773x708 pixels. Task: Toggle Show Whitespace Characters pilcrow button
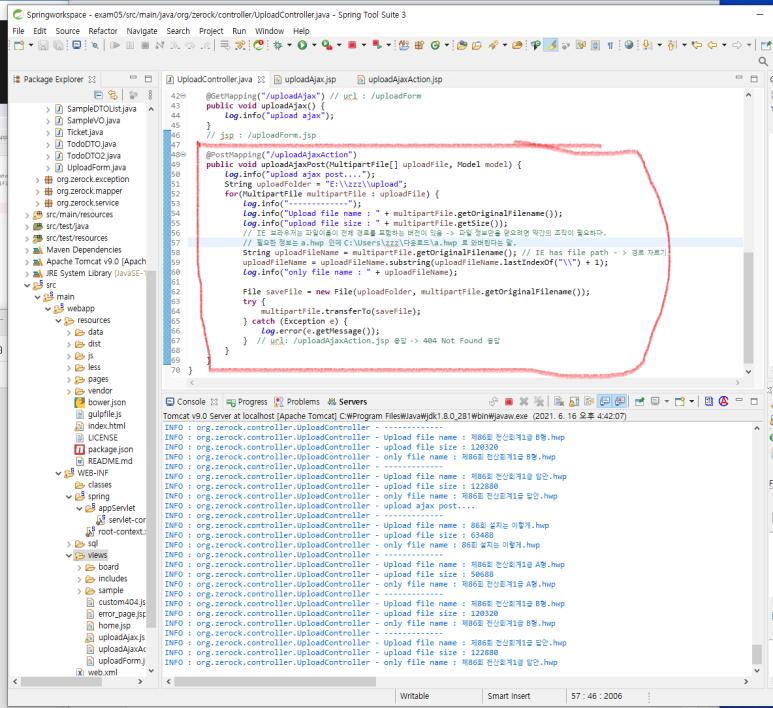[610, 45]
